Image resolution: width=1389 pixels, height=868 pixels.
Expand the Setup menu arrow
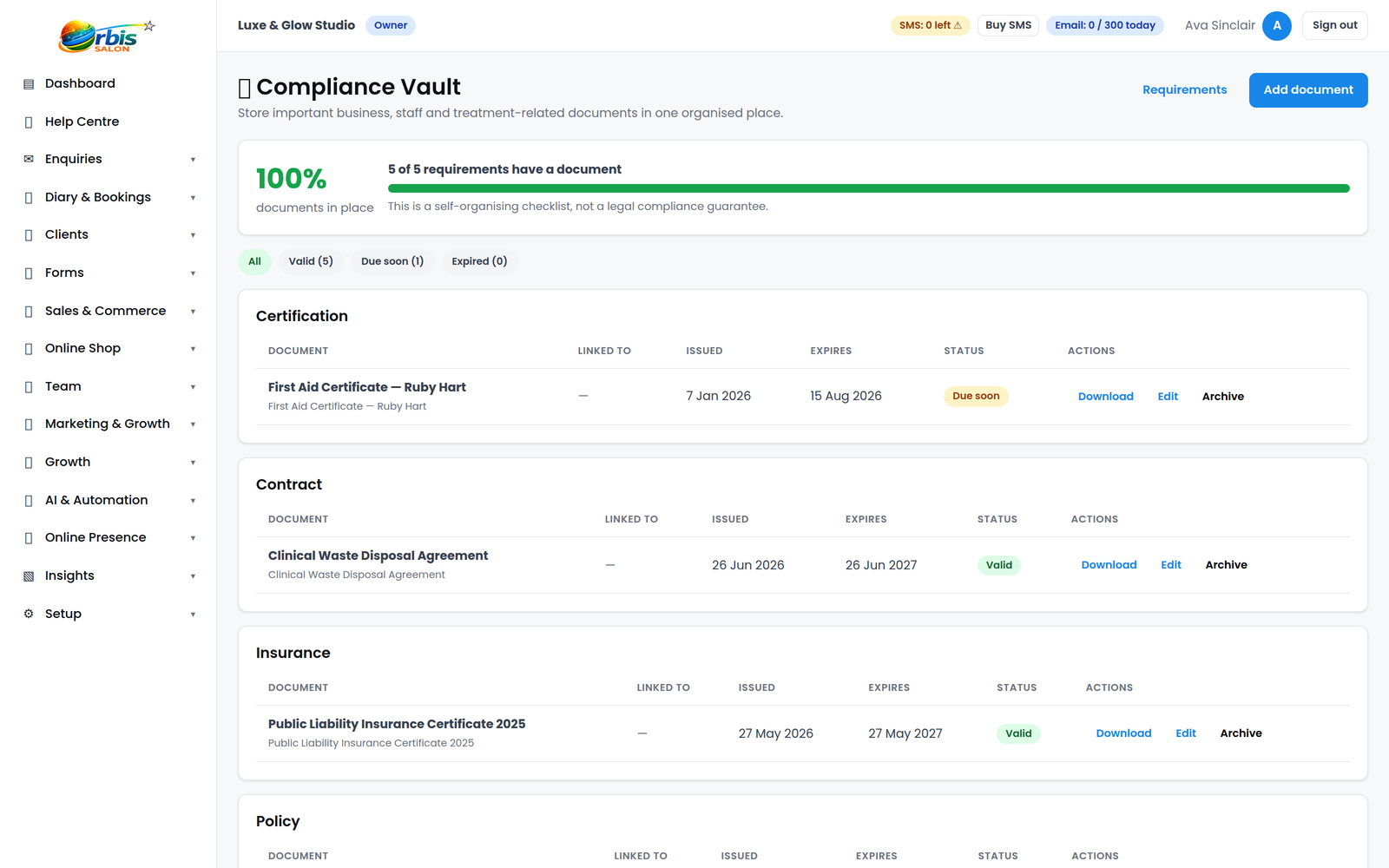tap(193, 615)
